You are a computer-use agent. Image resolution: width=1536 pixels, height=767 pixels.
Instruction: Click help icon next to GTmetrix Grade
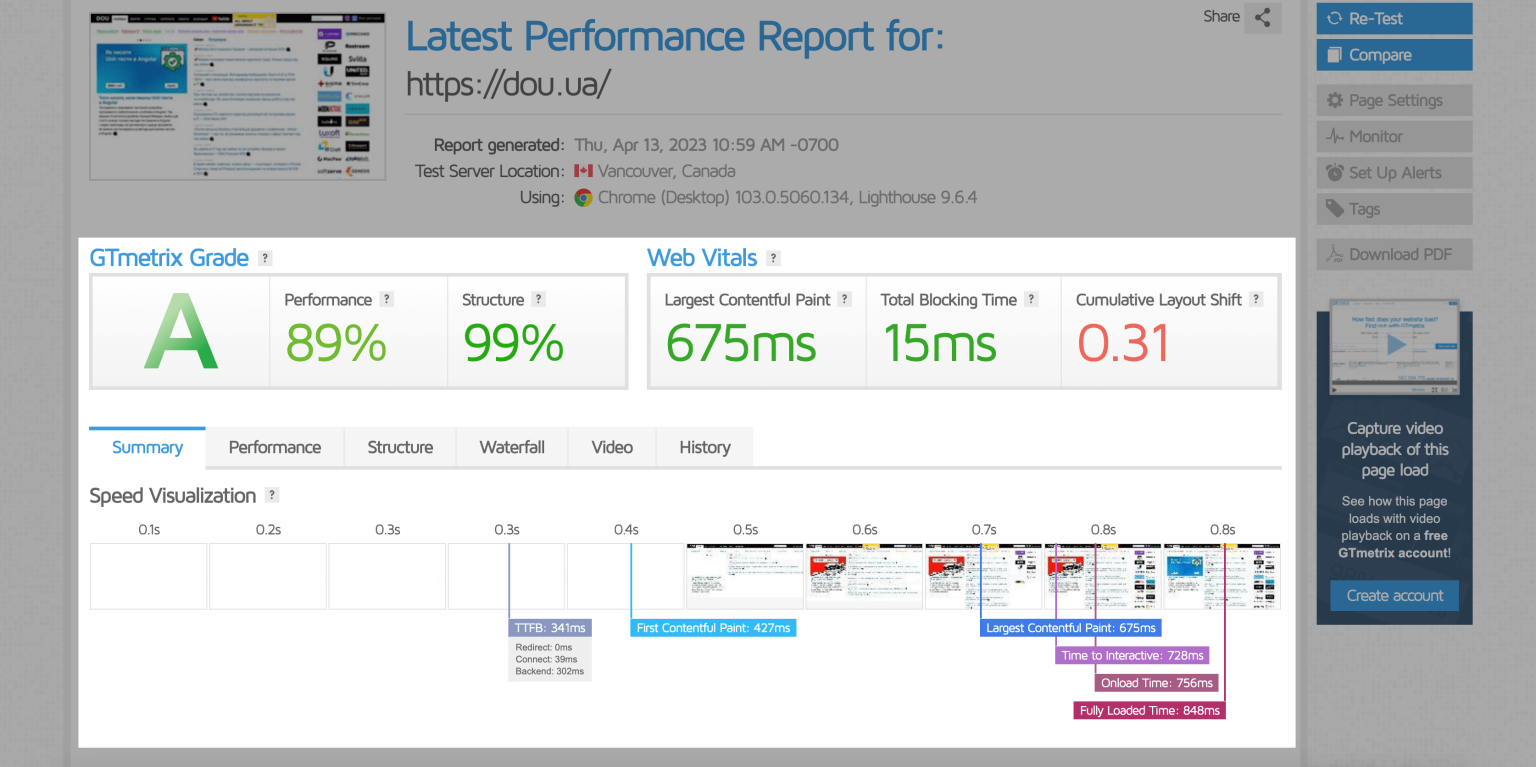click(265, 258)
